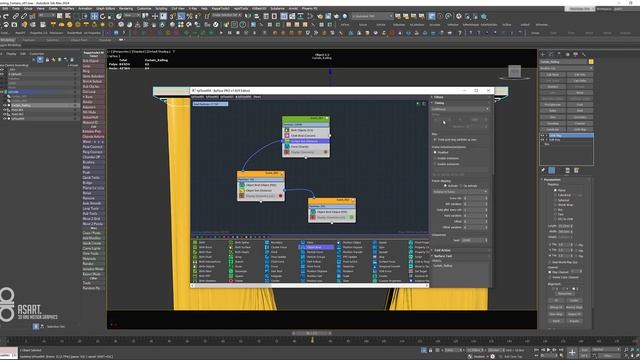Open the Motion command panel tab
The image size is (640, 360).
[567, 54]
